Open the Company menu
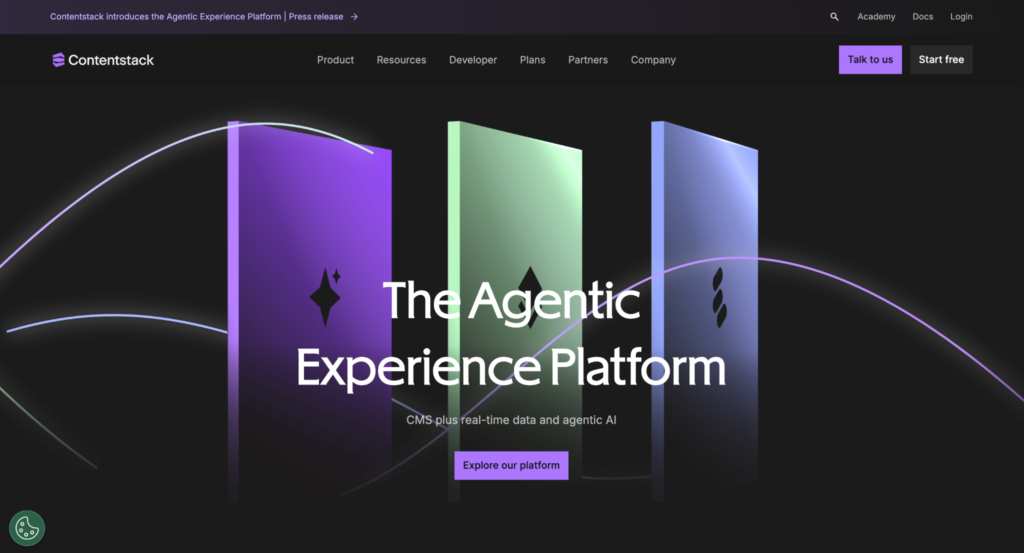 (x=653, y=60)
